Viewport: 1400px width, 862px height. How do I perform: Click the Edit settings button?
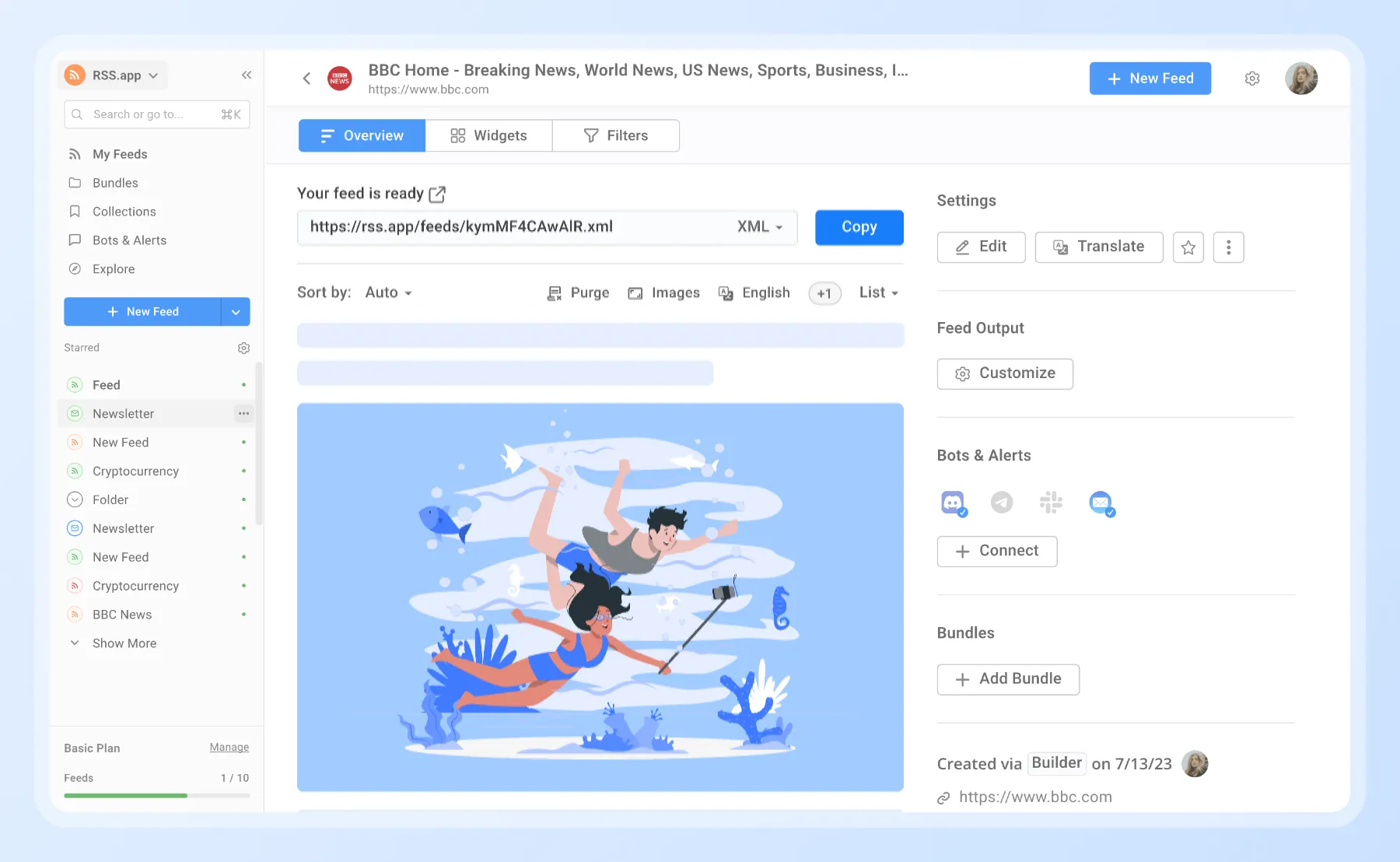[981, 247]
